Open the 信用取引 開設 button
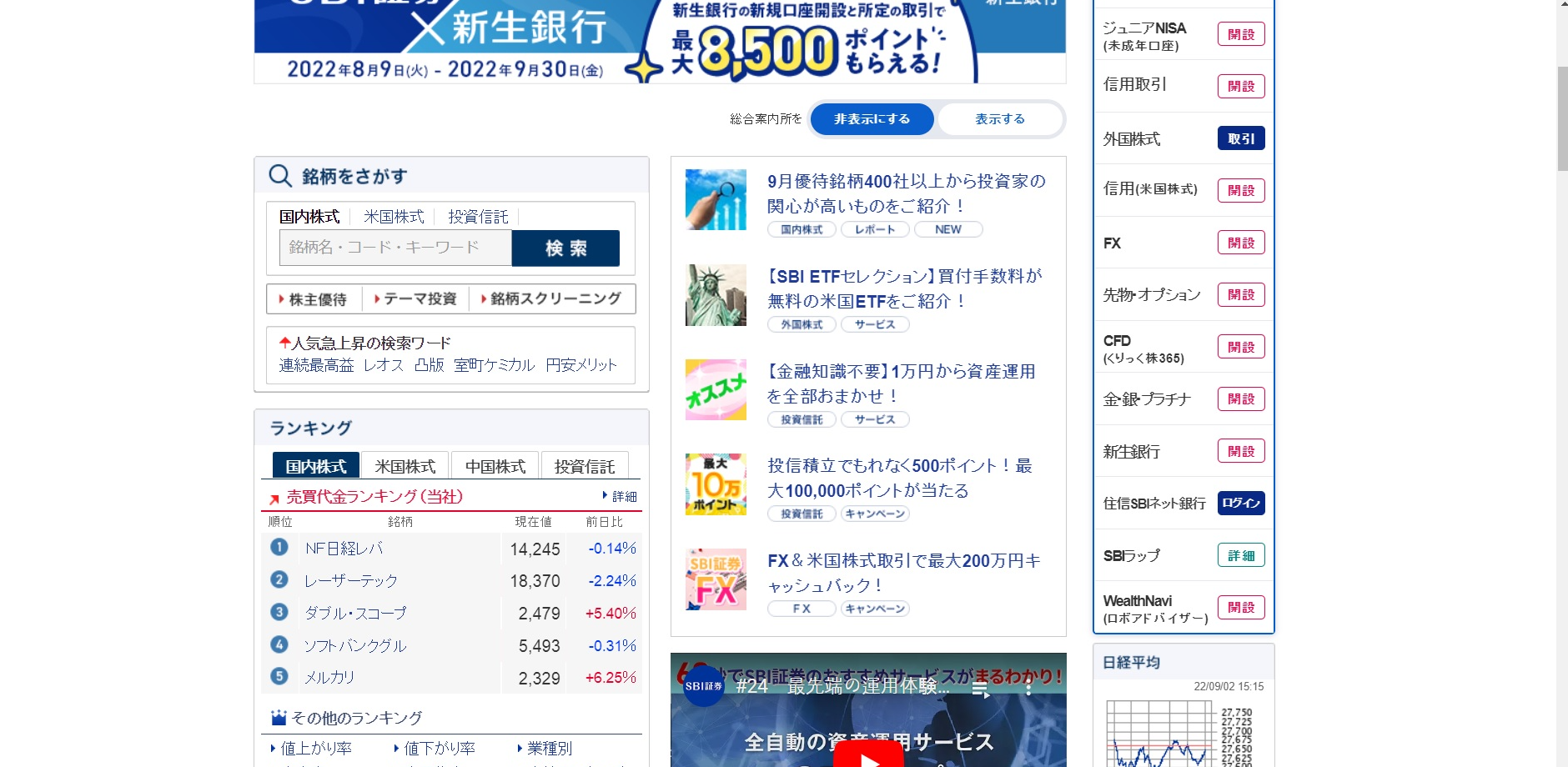The width and height of the screenshot is (1568, 767). (x=1241, y=86)
